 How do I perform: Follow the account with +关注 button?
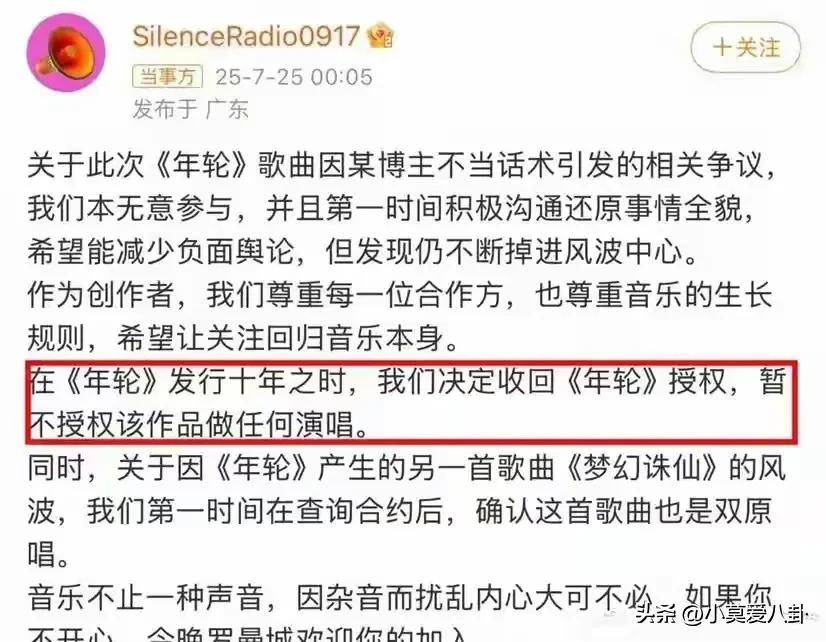[x=745, y=47]
